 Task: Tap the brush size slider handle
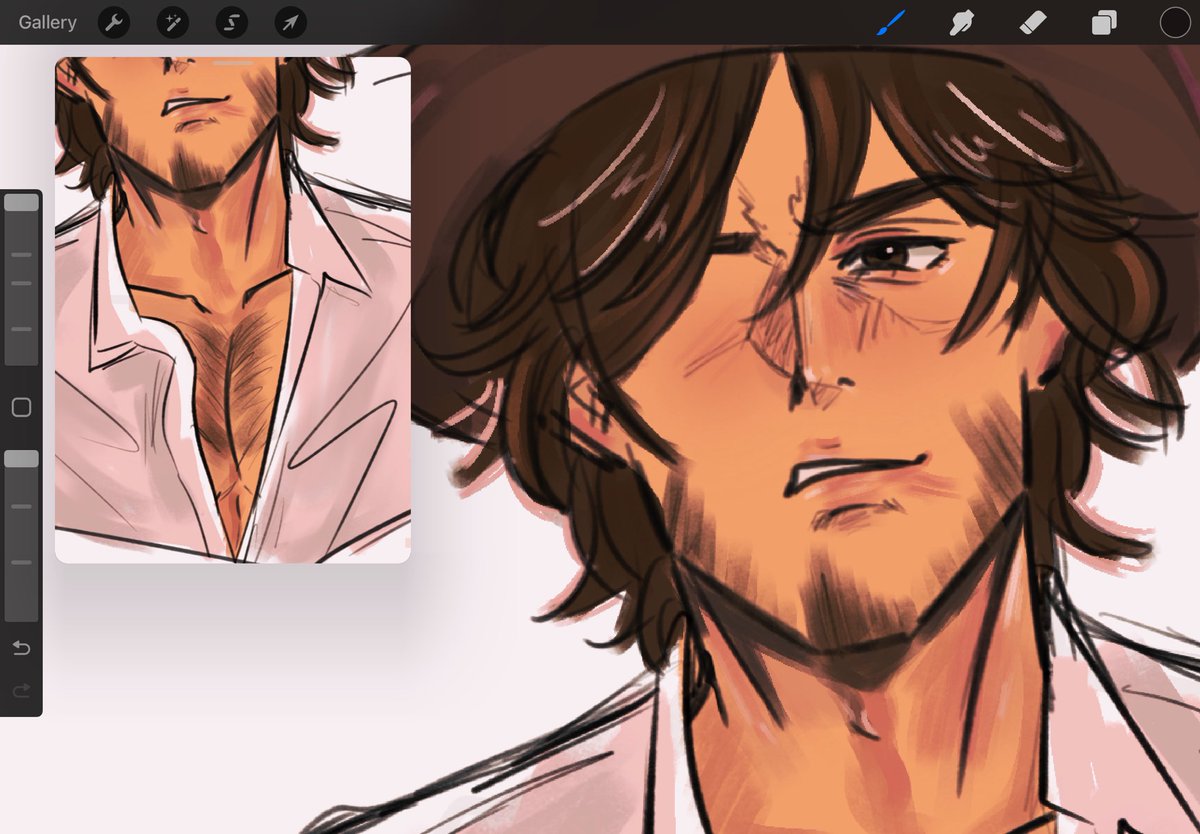click(x=22, y=200)
